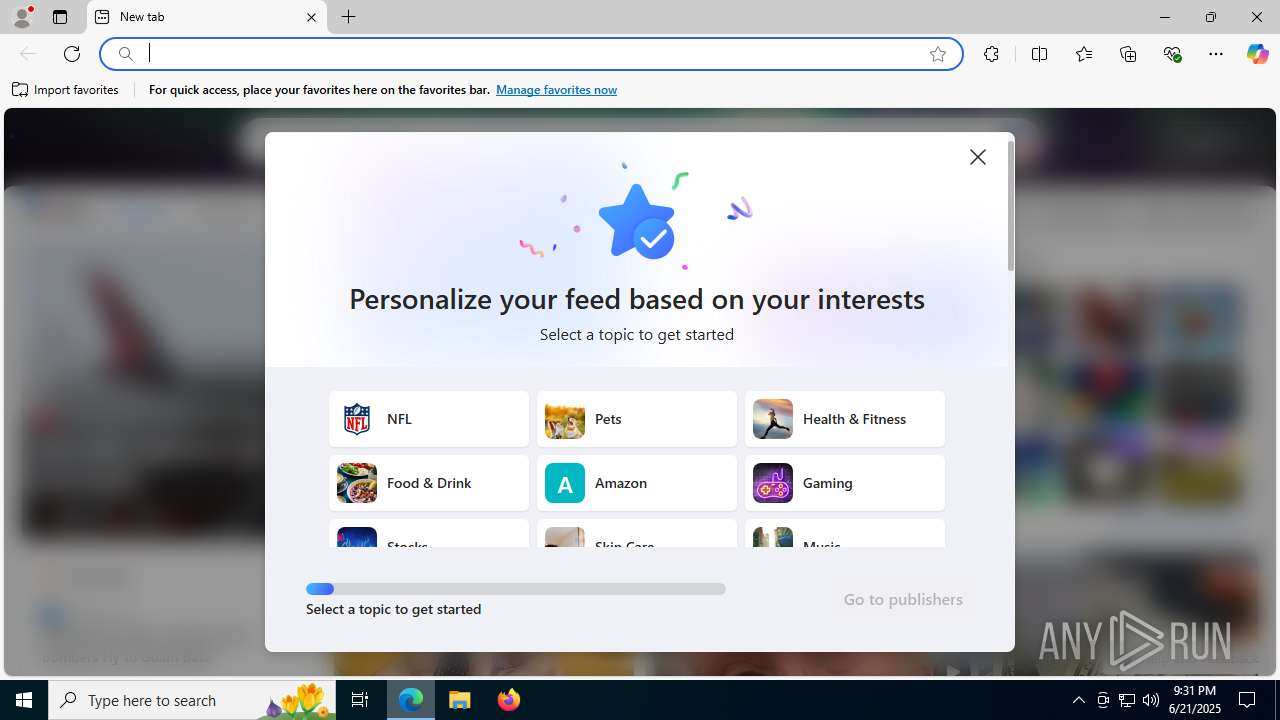Select the Health & Fitness topic

click(x=845, y=419)
